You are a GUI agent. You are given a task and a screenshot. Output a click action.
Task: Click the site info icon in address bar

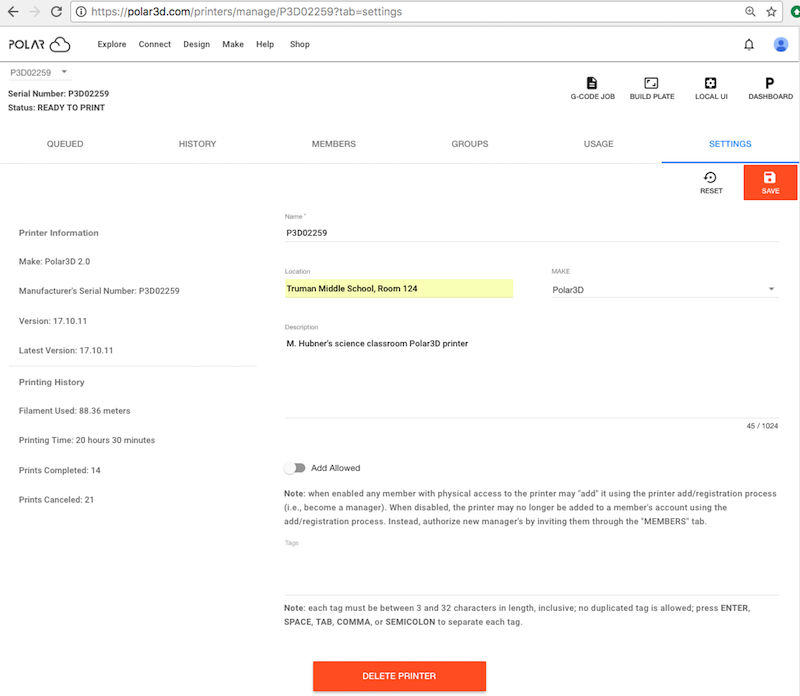coord(81,12)
